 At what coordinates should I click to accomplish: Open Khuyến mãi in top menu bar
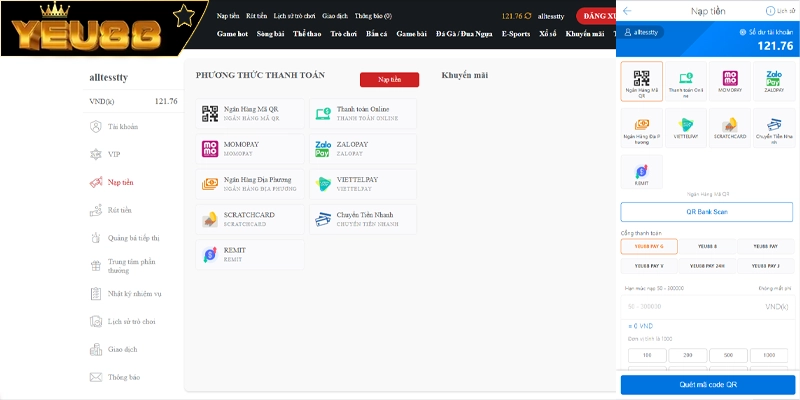pos(585,34)
